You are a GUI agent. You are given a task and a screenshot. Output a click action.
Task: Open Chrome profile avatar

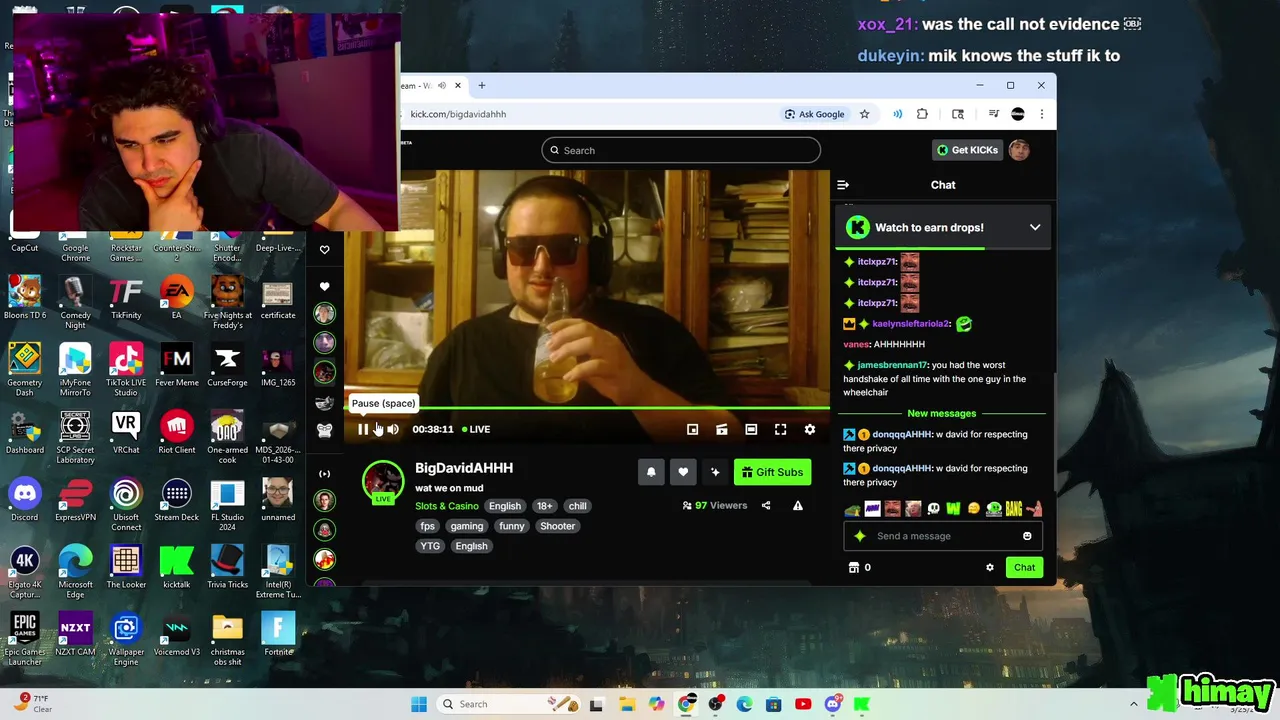click(1018, 114)
